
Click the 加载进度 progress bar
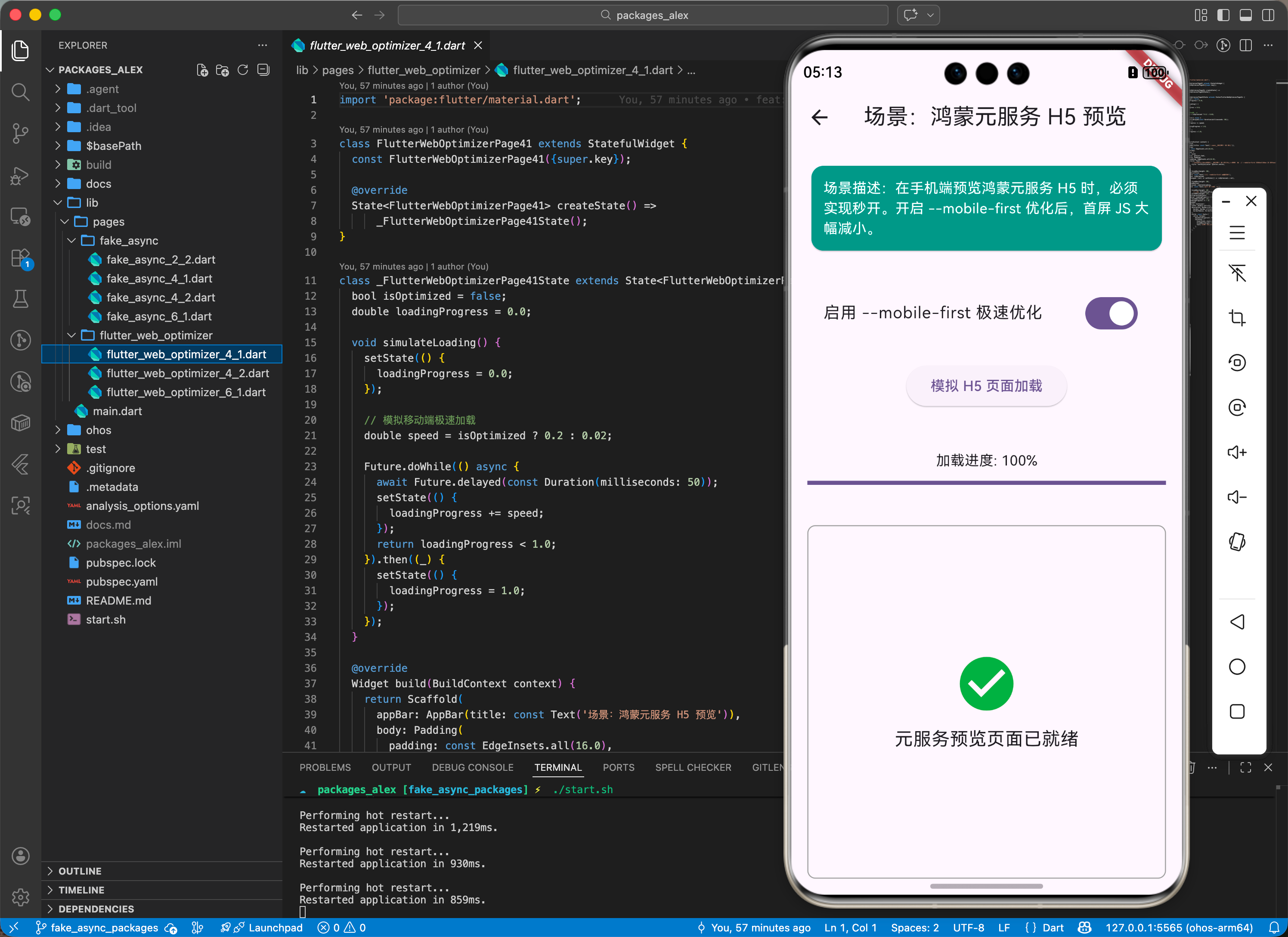pyautogui.click(x=986, y=482)
